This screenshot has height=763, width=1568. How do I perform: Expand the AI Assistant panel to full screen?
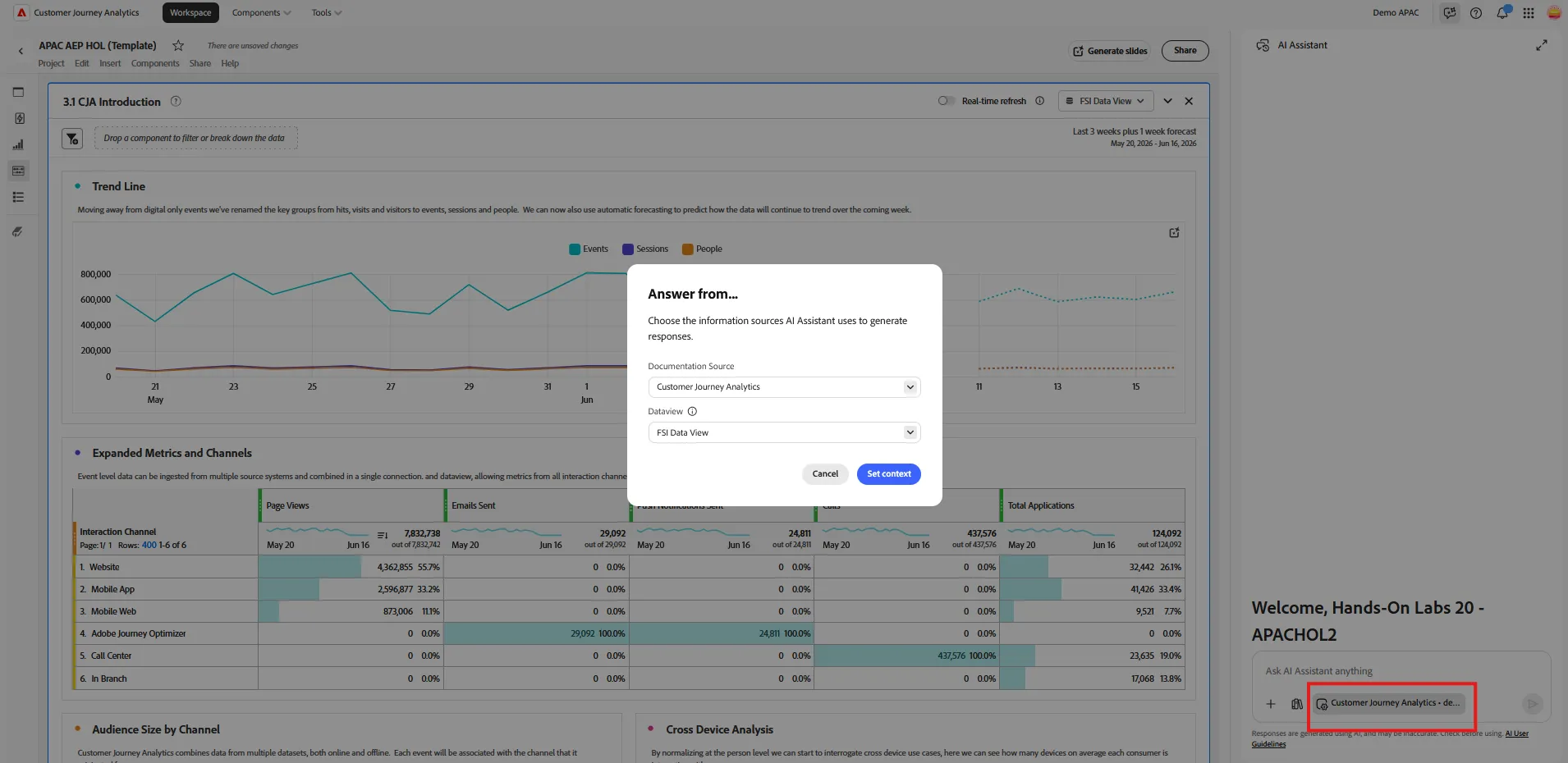click(1542, 45)
